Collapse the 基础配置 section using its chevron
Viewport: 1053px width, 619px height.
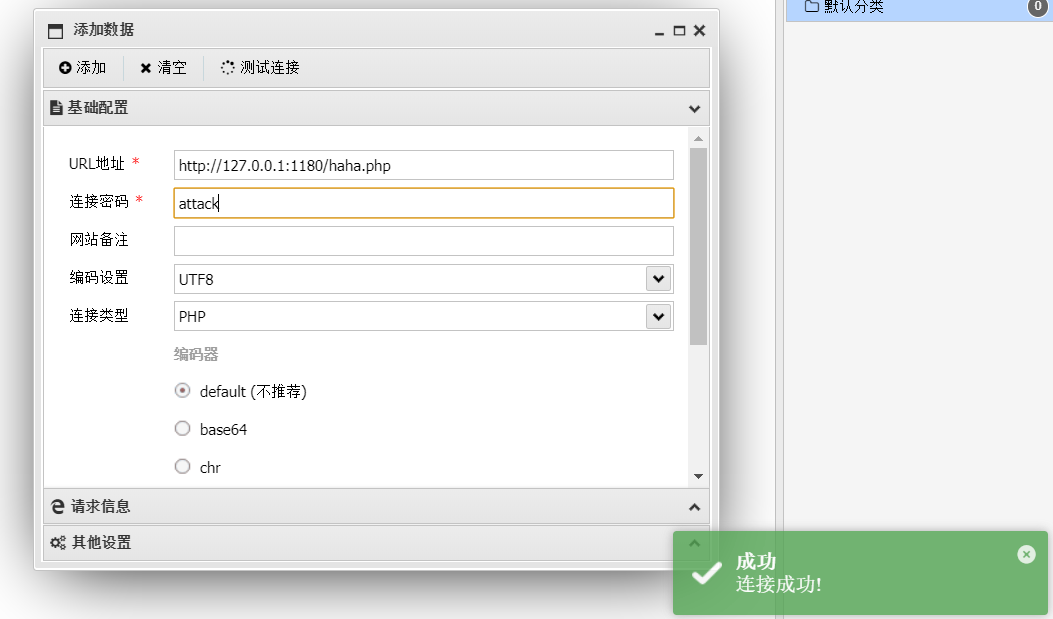tap(694, 108)
